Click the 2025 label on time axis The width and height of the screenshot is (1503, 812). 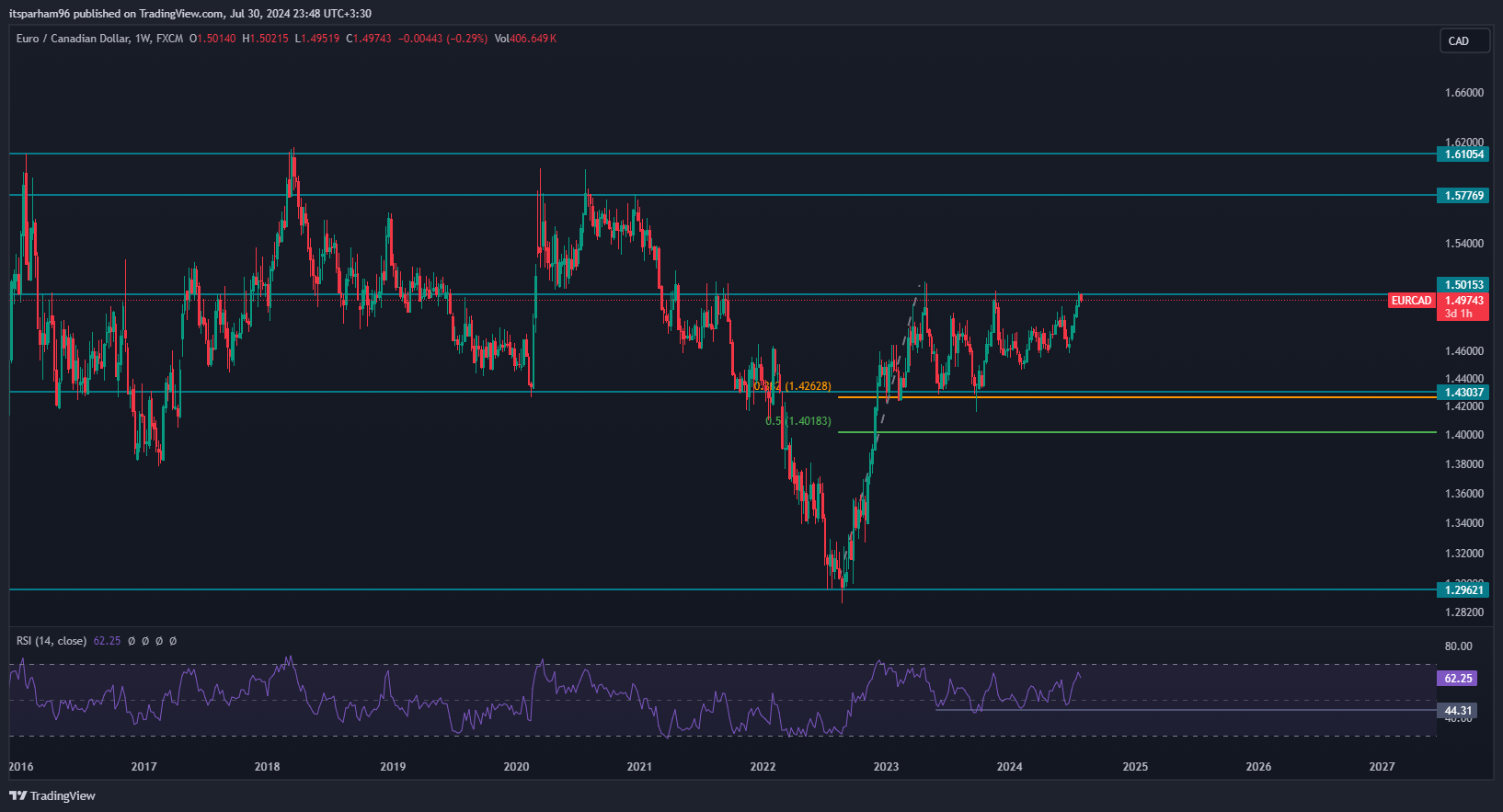1136,767
